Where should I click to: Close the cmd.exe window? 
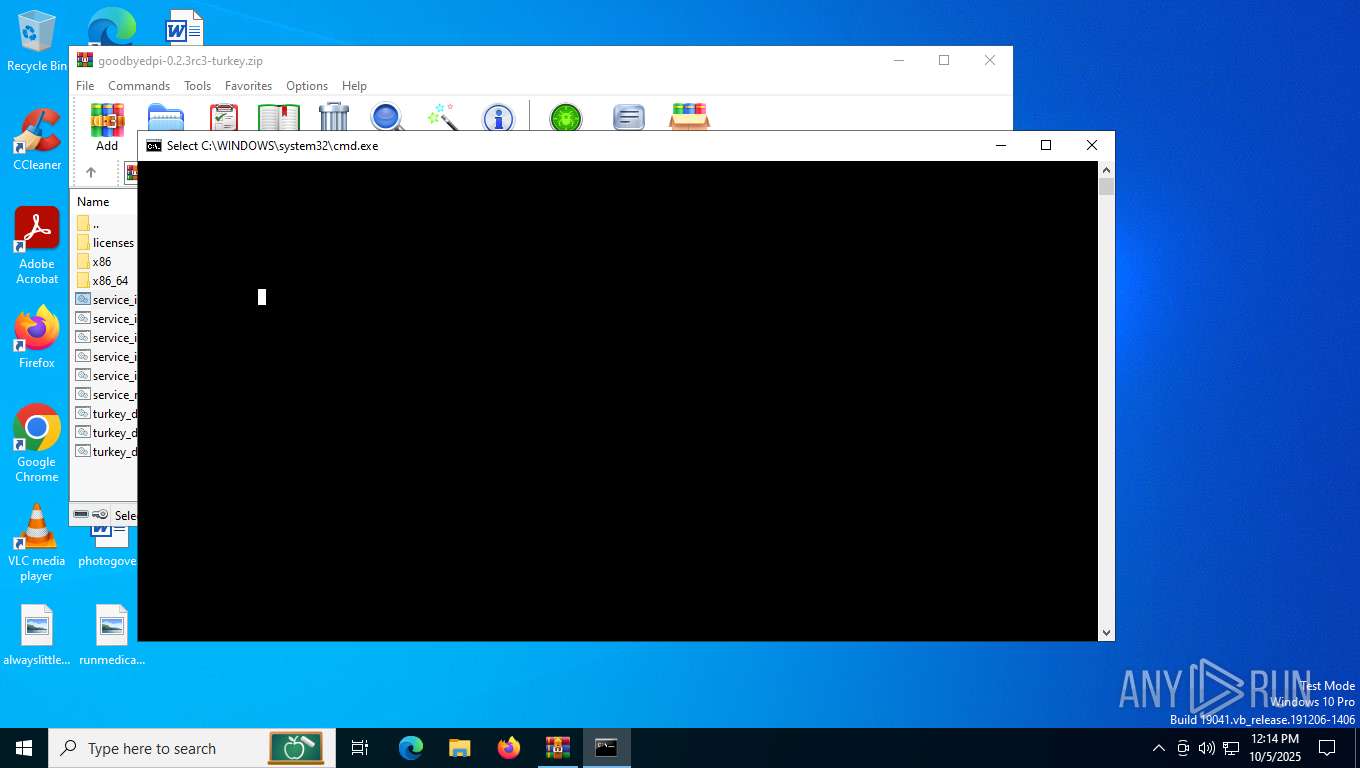pos(1092,146)
